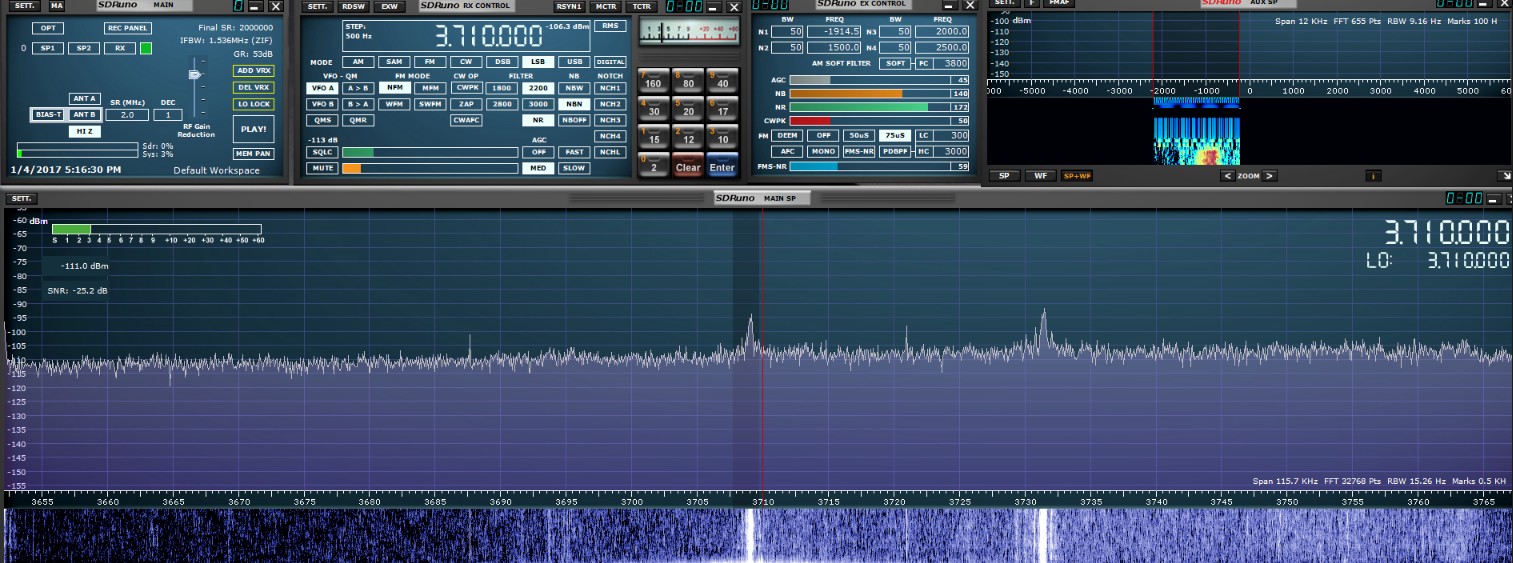Toggle LSB demodulation mode
This screenshot has width=1513, height=563.
[x=537, y=62]
